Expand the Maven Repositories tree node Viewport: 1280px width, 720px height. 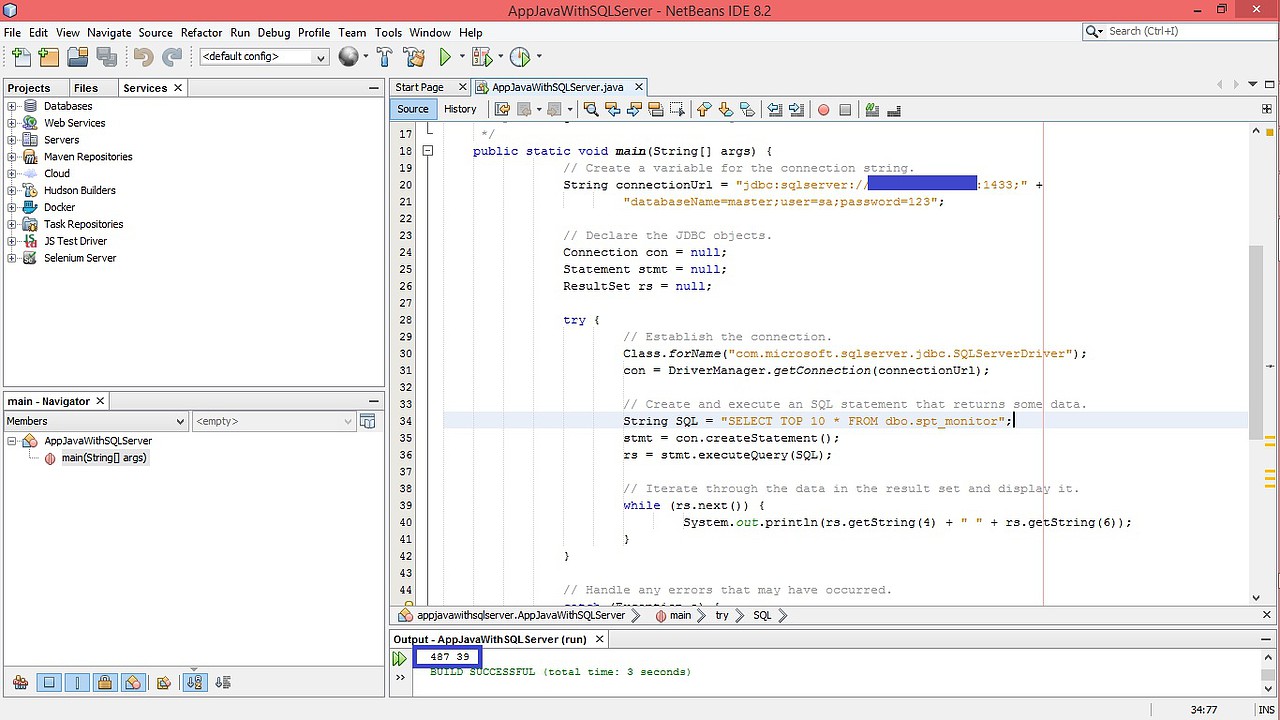coord(12,157)
